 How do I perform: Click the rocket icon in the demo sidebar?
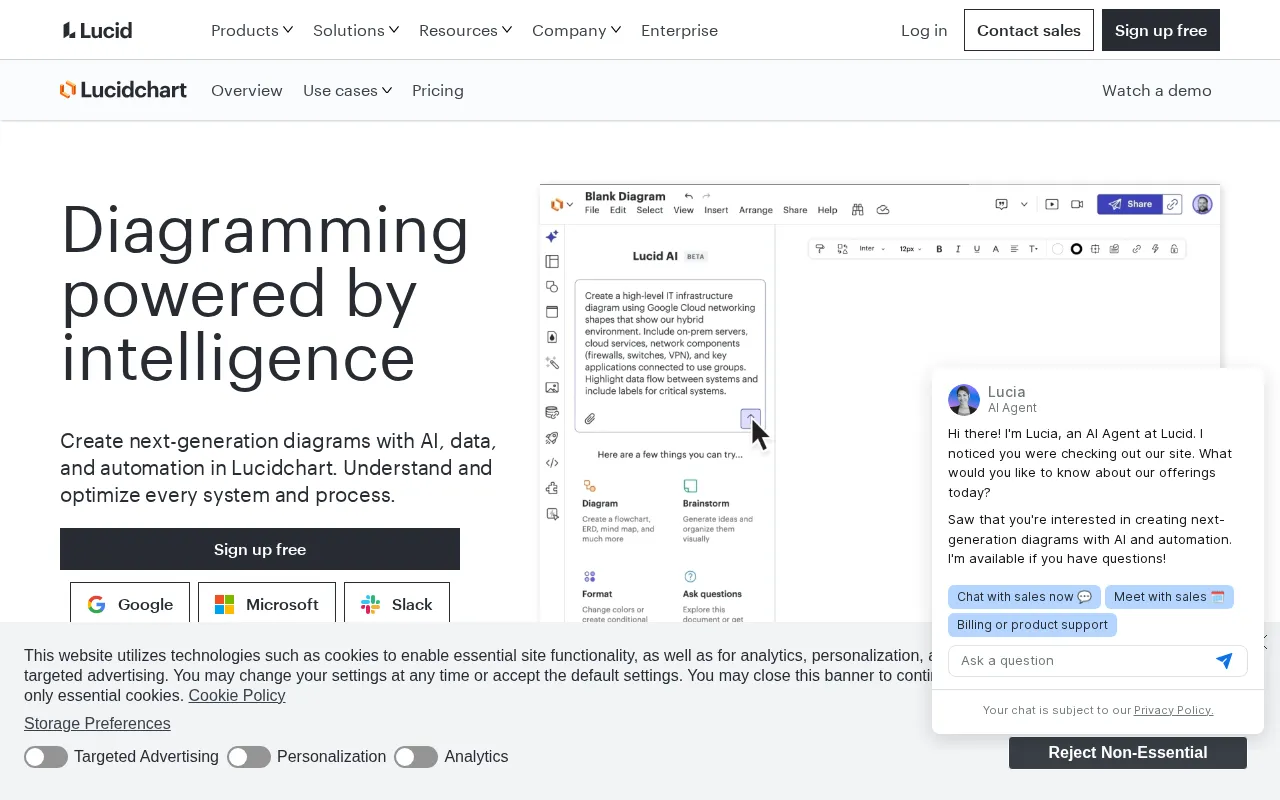tap(552, 438)
